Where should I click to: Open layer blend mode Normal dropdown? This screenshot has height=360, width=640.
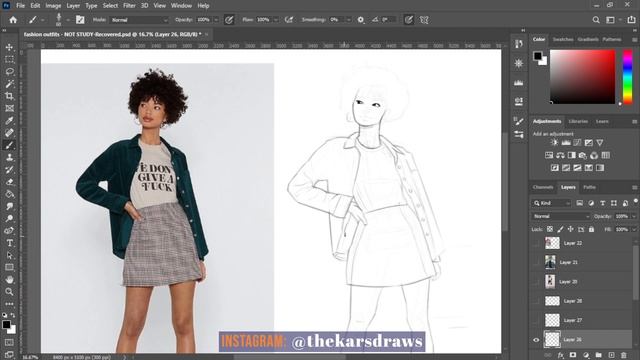(561, 216)
